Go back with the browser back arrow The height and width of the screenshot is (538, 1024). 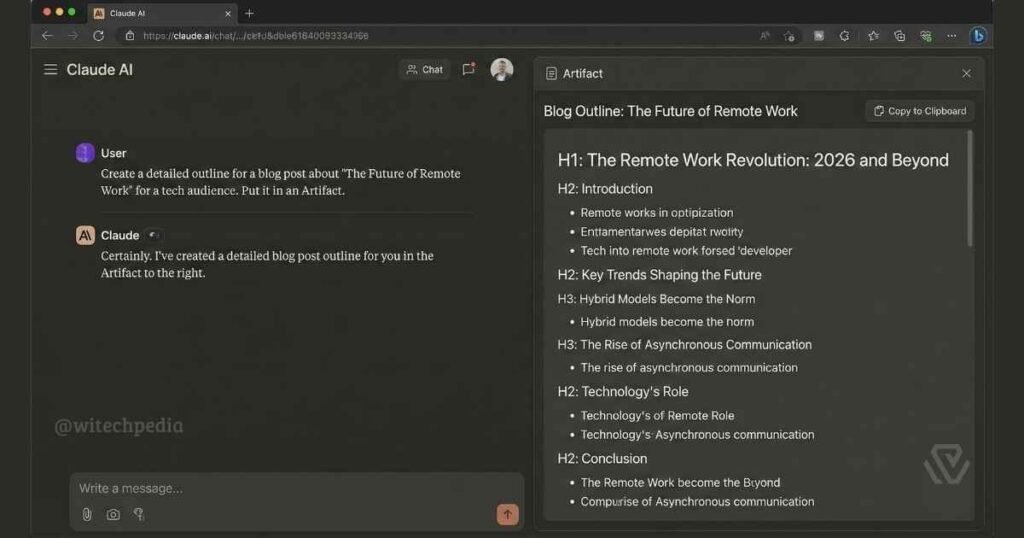[x=46, y=36]
